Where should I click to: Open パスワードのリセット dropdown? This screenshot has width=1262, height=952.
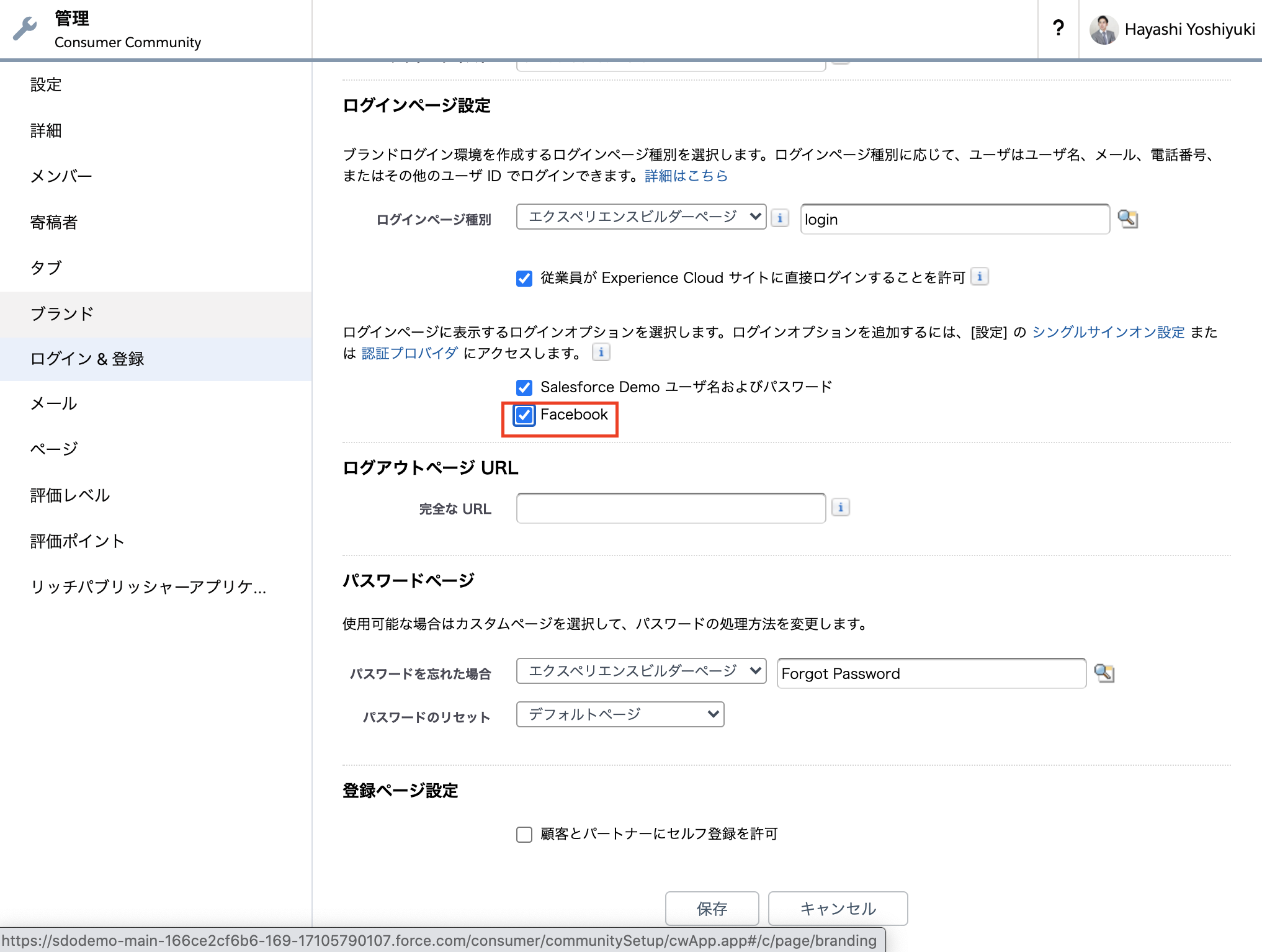pyautogui.click(x=620, y=714)
